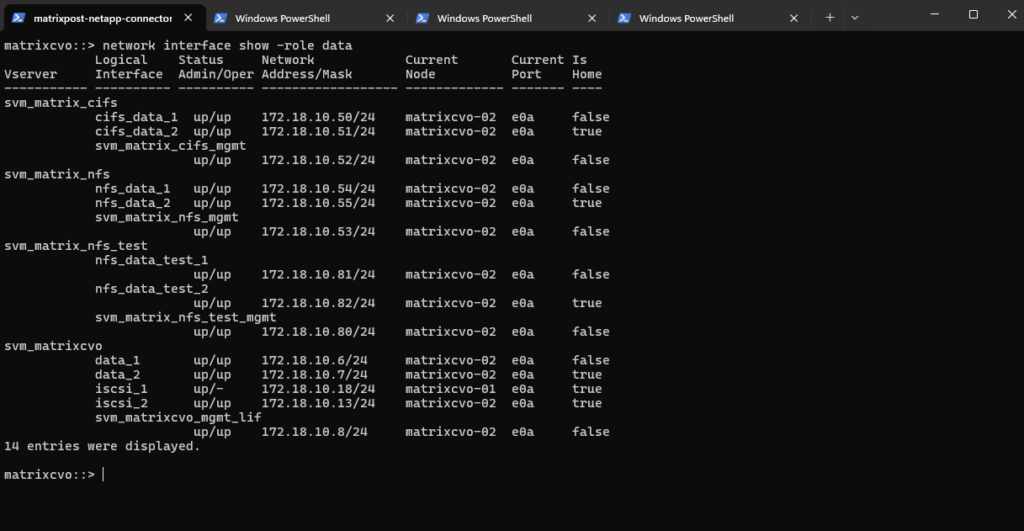Image resolution: width=1024 pixels, height=531 pixels.
Task: Open a new tab with the plus button
Action: (x=829, y=17)
